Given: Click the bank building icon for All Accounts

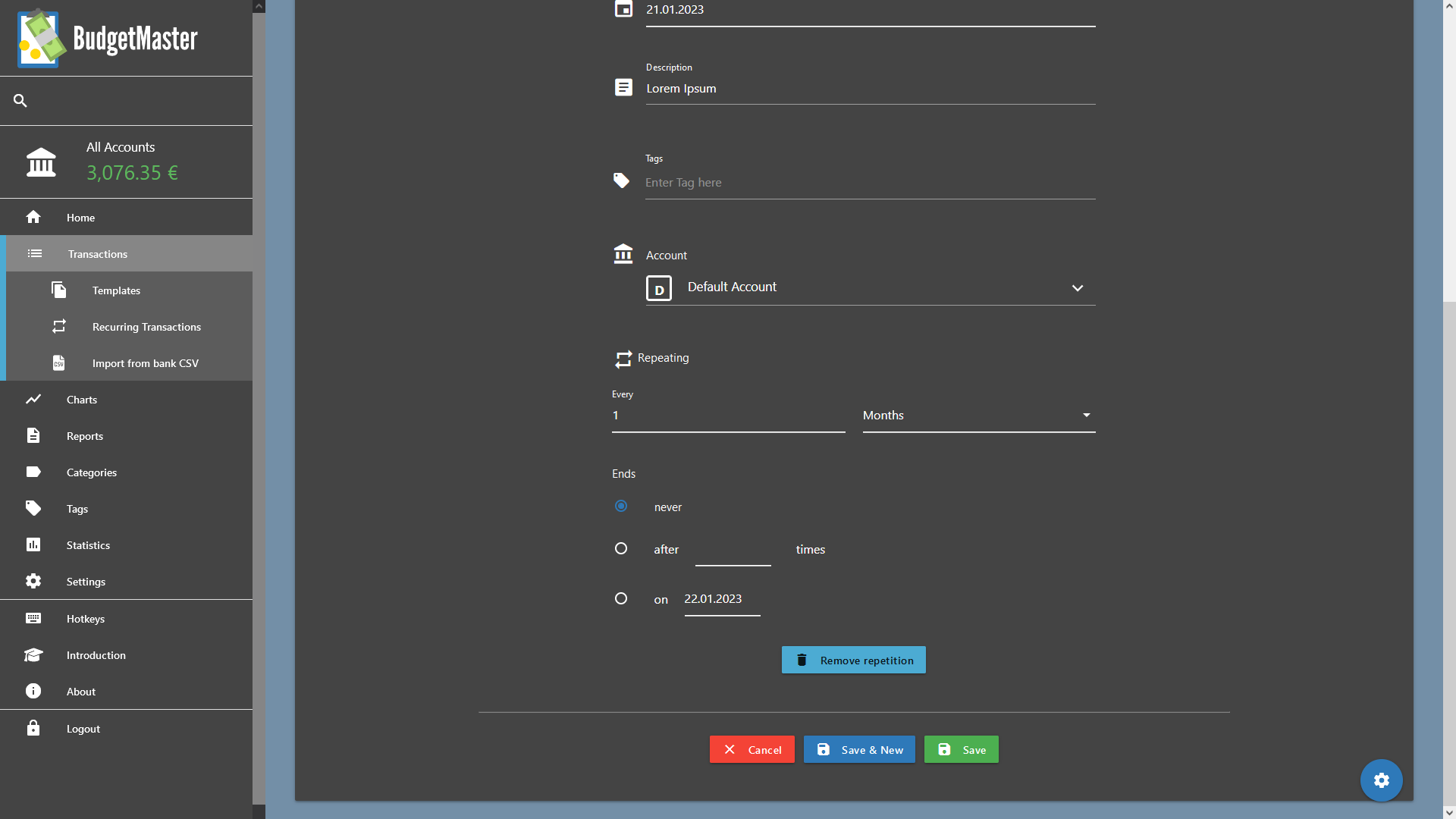Looking at the screenshot, I should click(x=41, y=162).
